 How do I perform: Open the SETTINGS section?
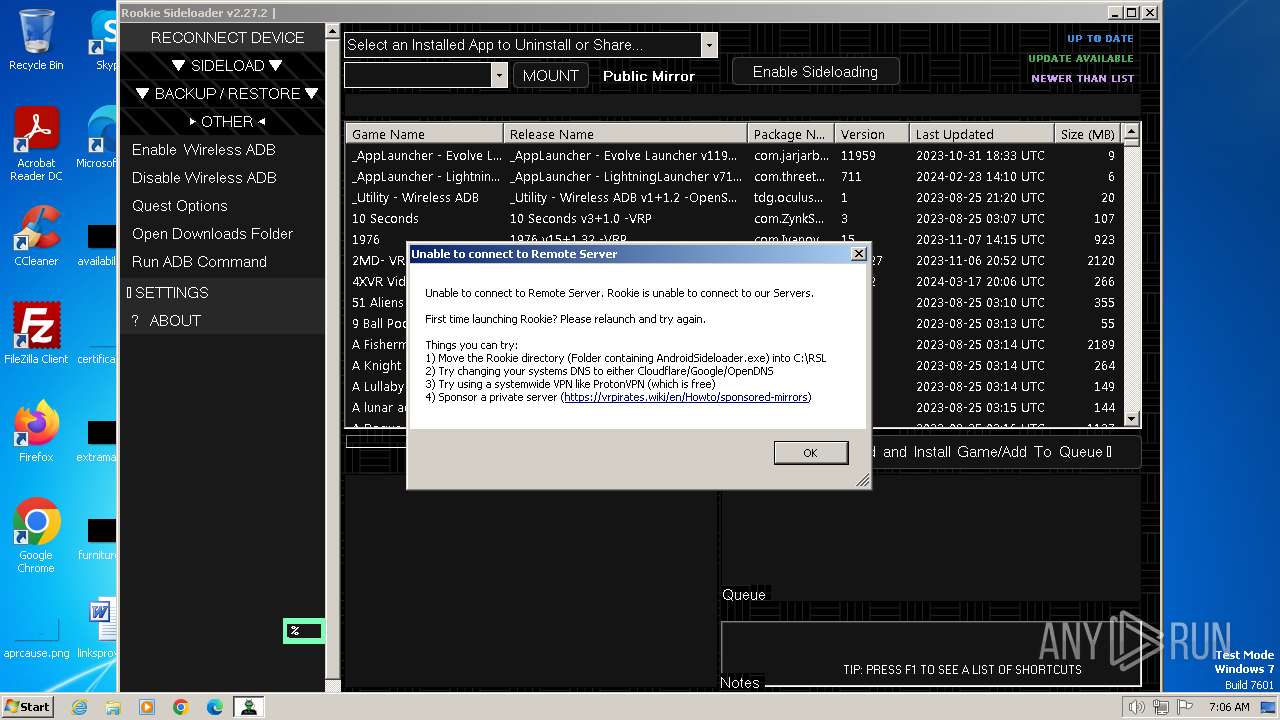[222, 292]
